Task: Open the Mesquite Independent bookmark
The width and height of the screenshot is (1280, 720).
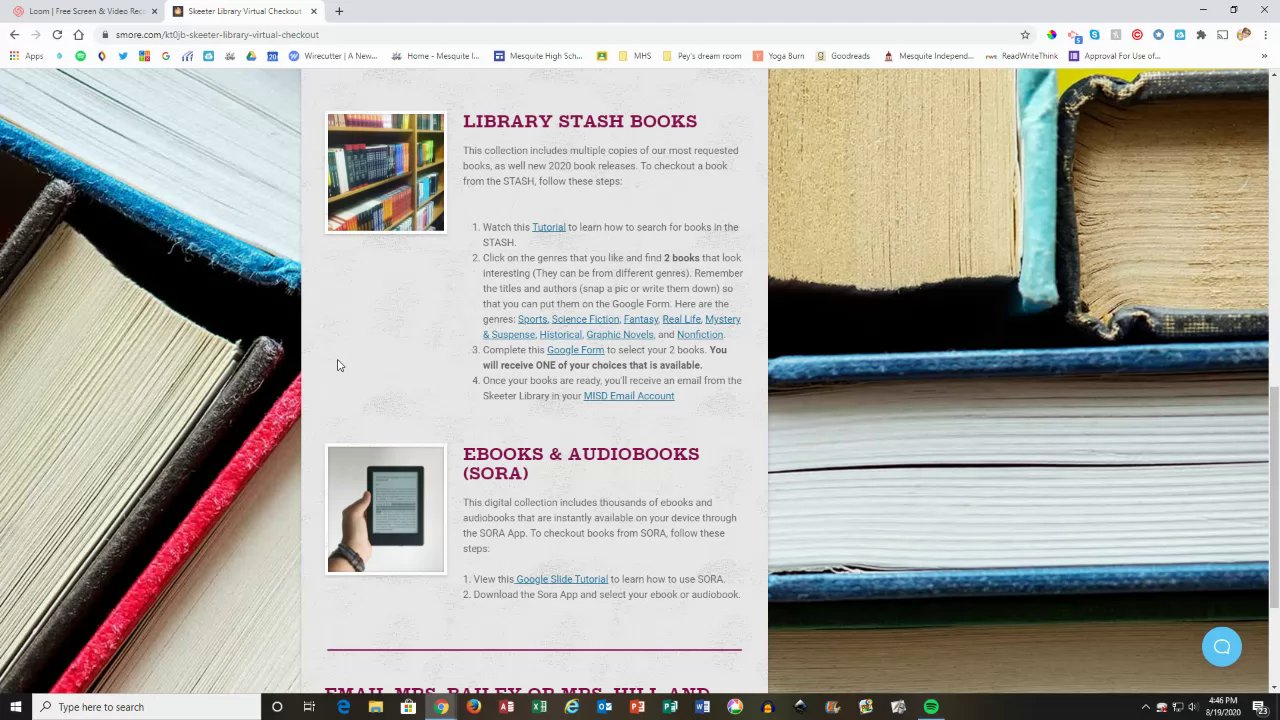Action: pyautogui.click(x=928, y=56)
